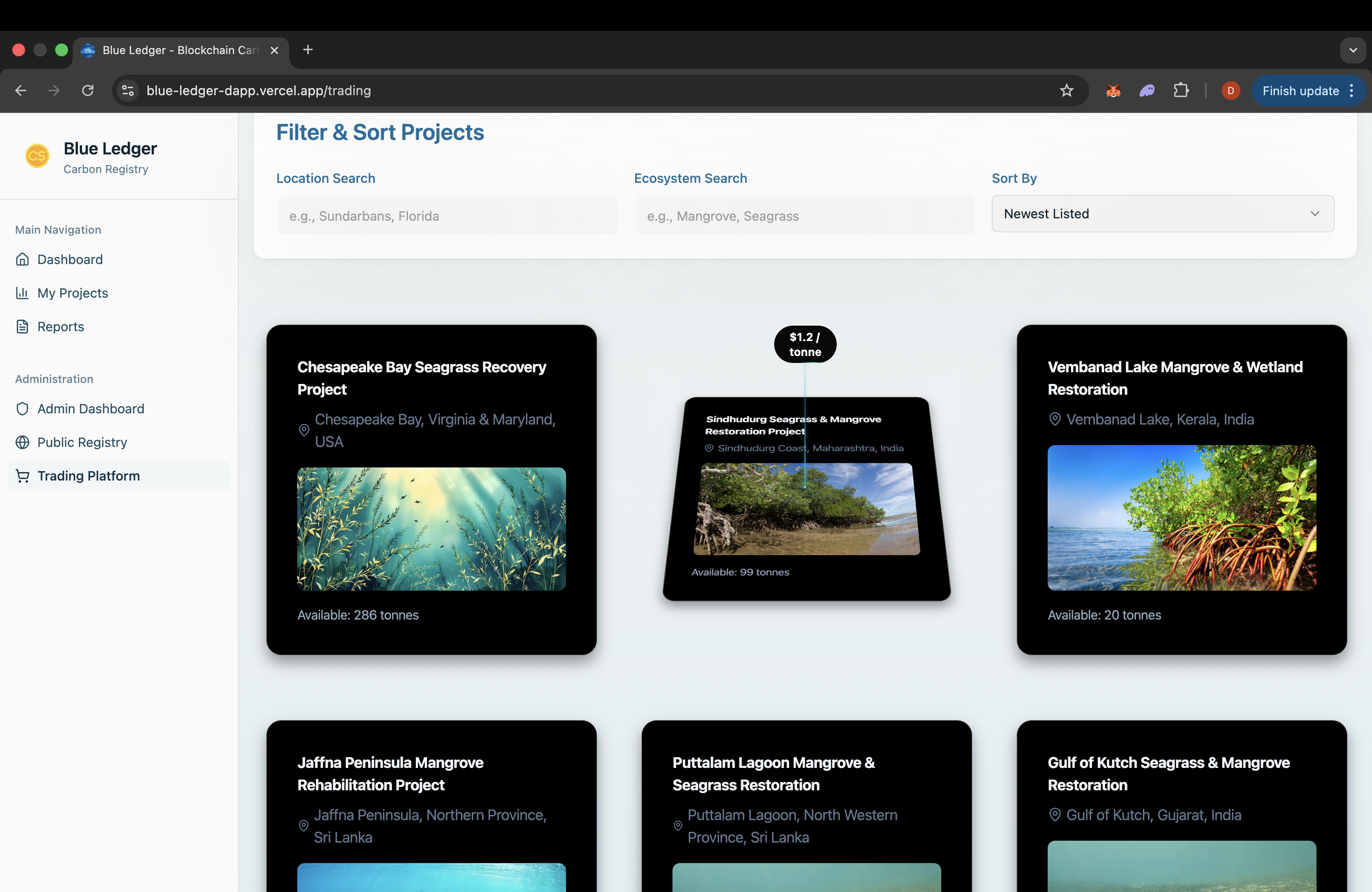The image size is (1372, 892).
Task: Open the MetaMask fox extension
Action: click(x=1113, y=91)
